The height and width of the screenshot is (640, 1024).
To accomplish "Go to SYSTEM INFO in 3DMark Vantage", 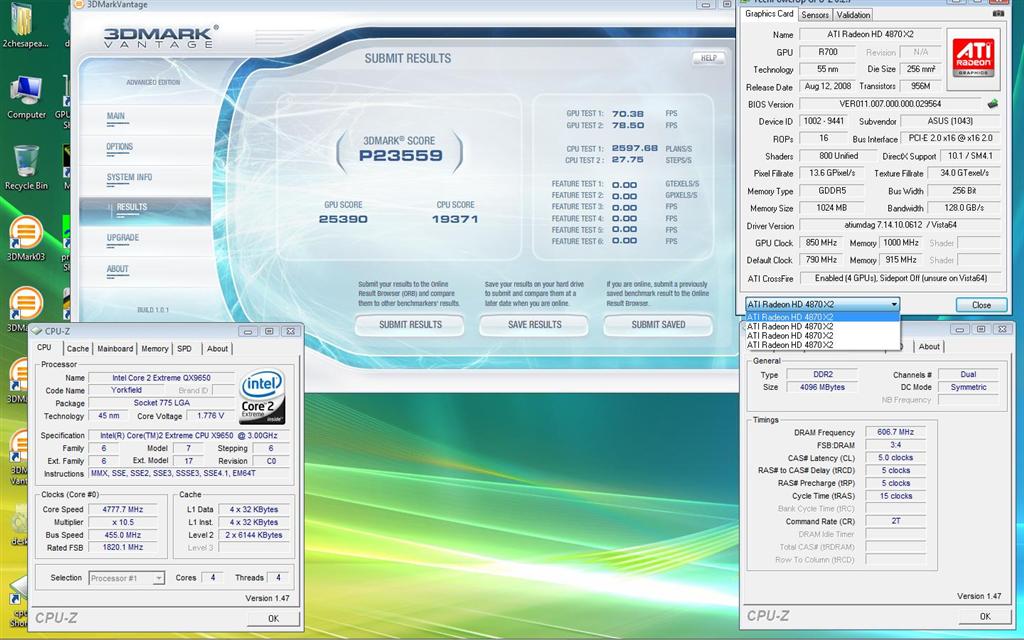I will click(x=129, y=177).
